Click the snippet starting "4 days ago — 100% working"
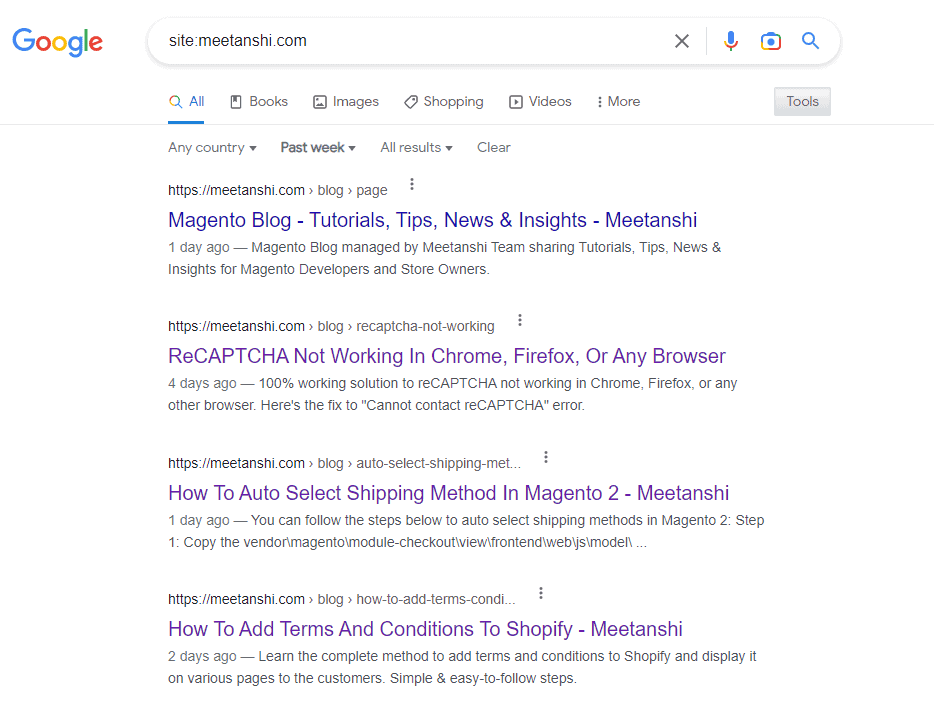The height and width of the screenshot is (710, 934). click(x=453, y=394)
